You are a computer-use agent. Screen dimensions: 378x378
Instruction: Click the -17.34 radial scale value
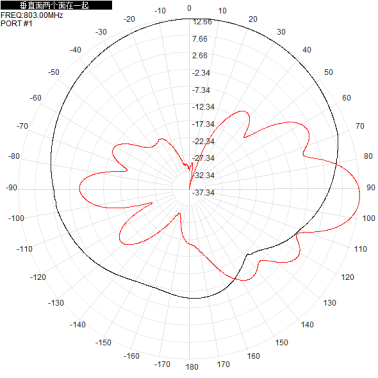(x=203, y=124)
